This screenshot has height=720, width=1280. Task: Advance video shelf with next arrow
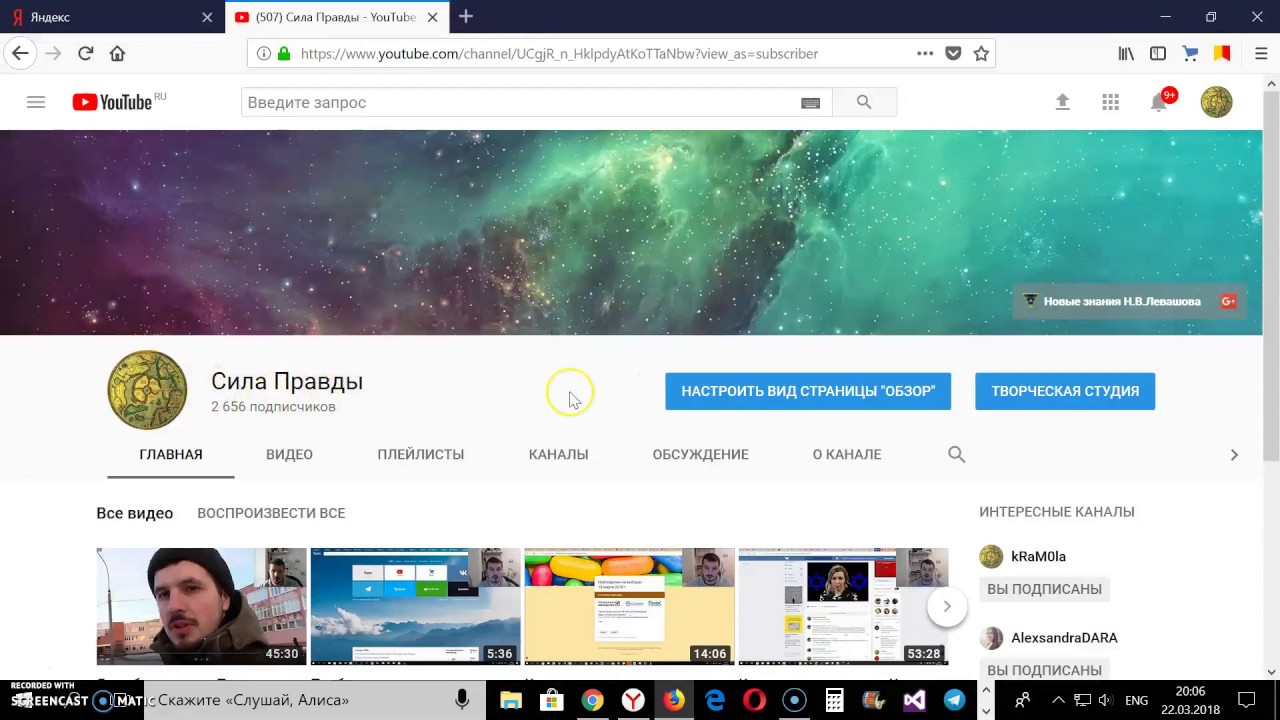(x=946, y=606)
